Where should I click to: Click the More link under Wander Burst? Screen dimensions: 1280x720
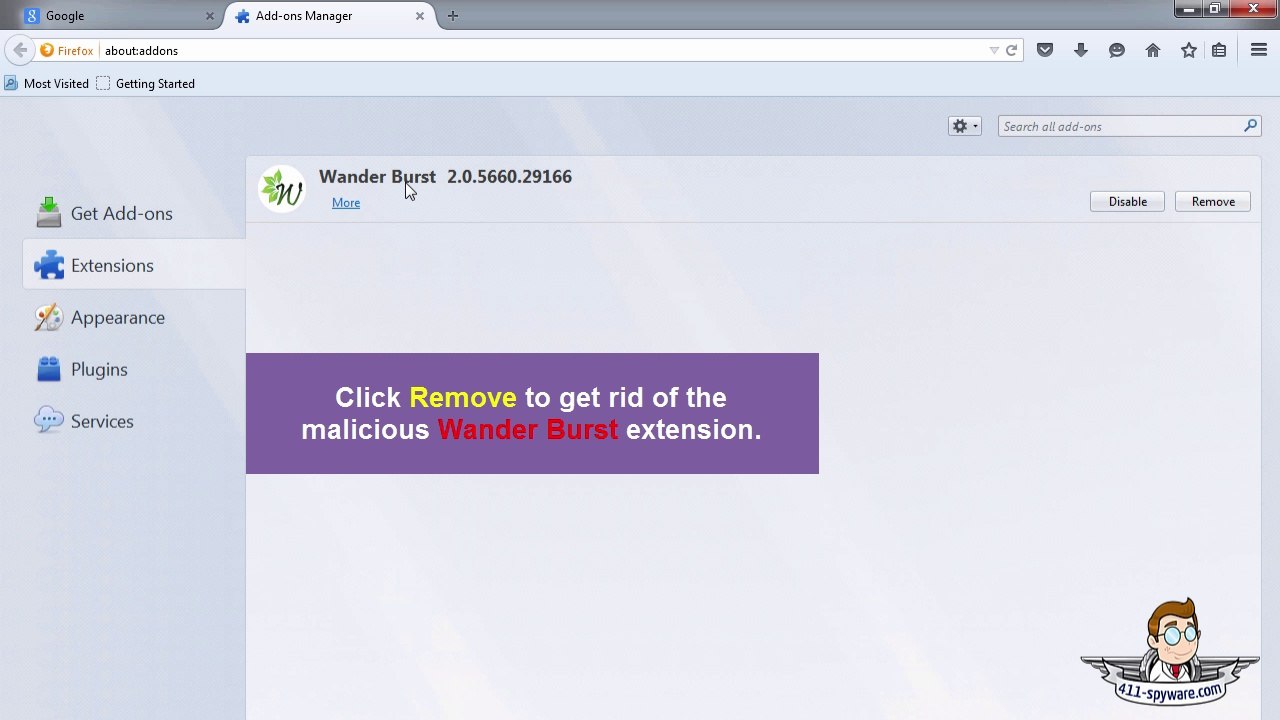click(x=346, y=203)
